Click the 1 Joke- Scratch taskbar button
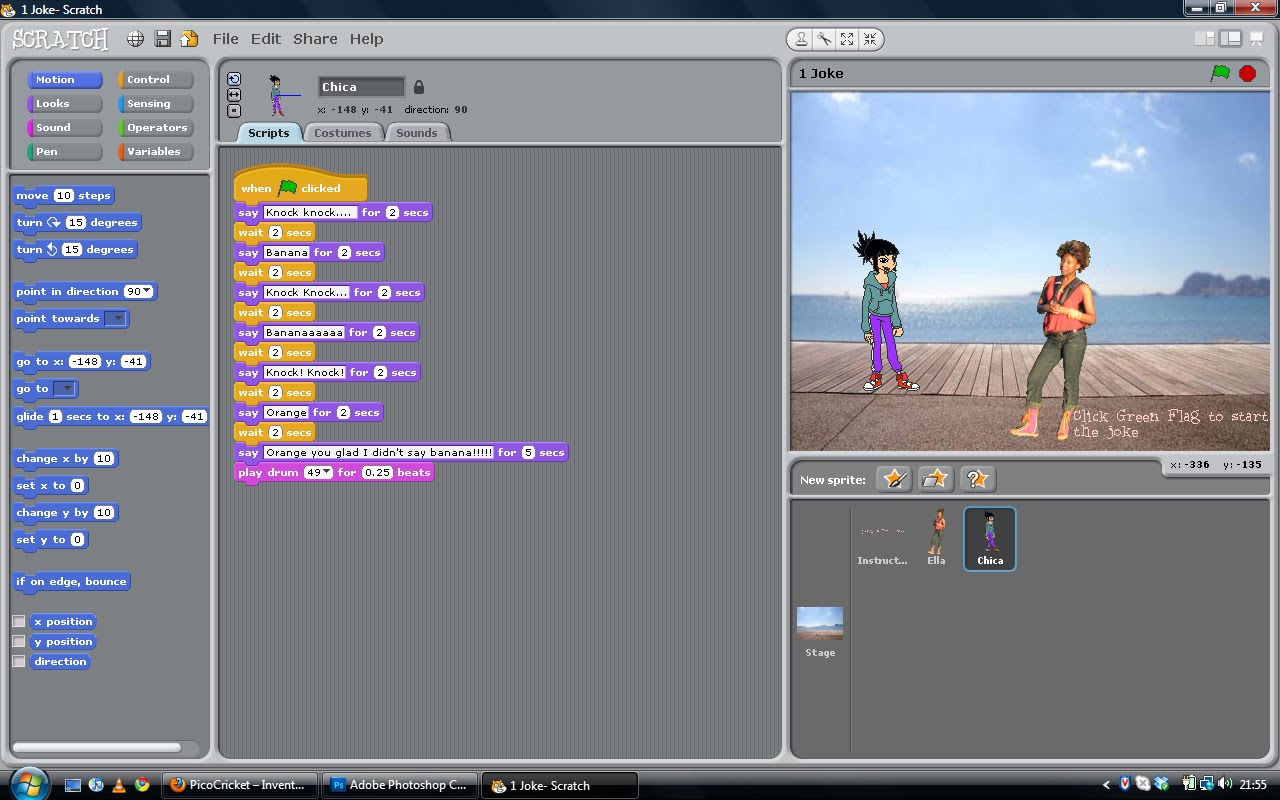 pyautogui.click(x=560, y=785)
